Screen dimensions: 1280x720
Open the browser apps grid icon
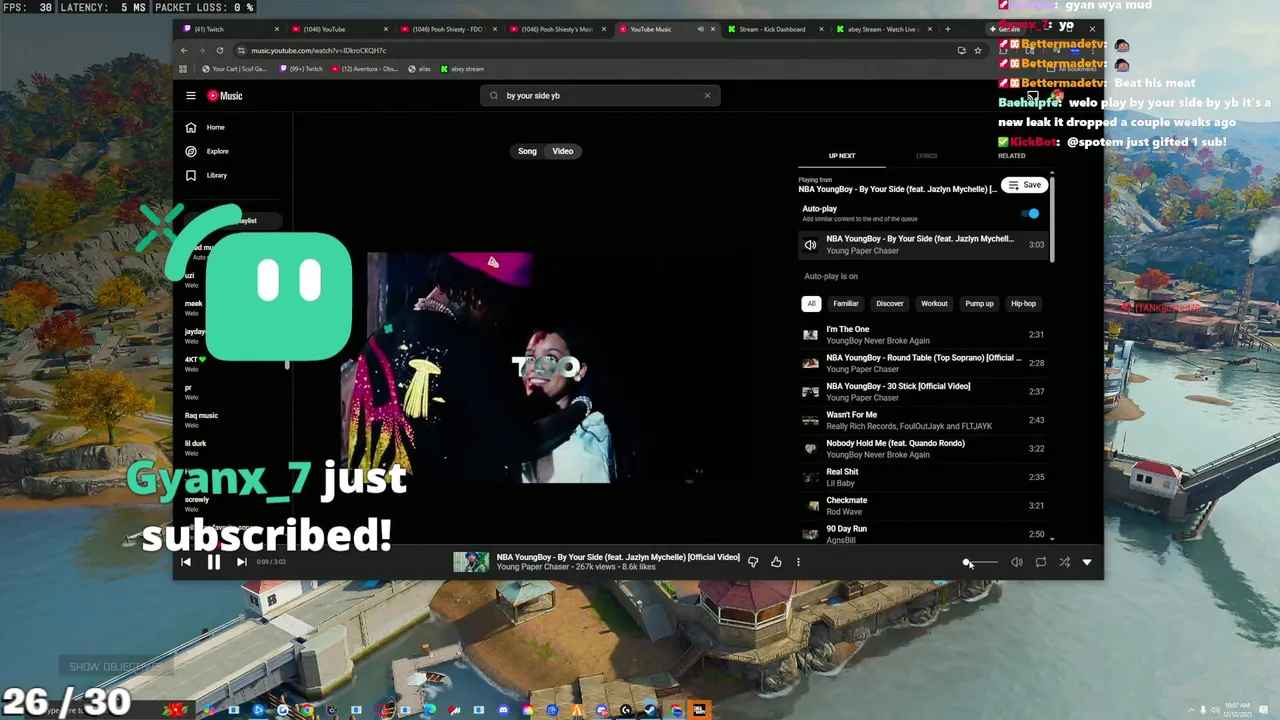click(x=183, y=69)
